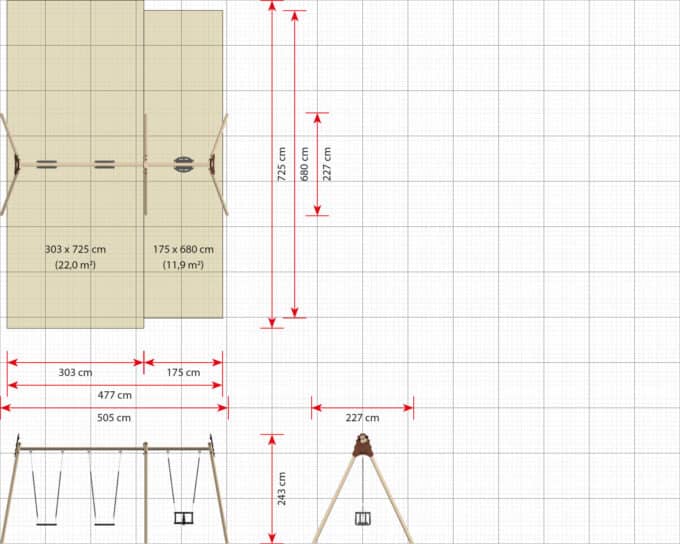Click the toddler cradle seat in front elevation

183,517
